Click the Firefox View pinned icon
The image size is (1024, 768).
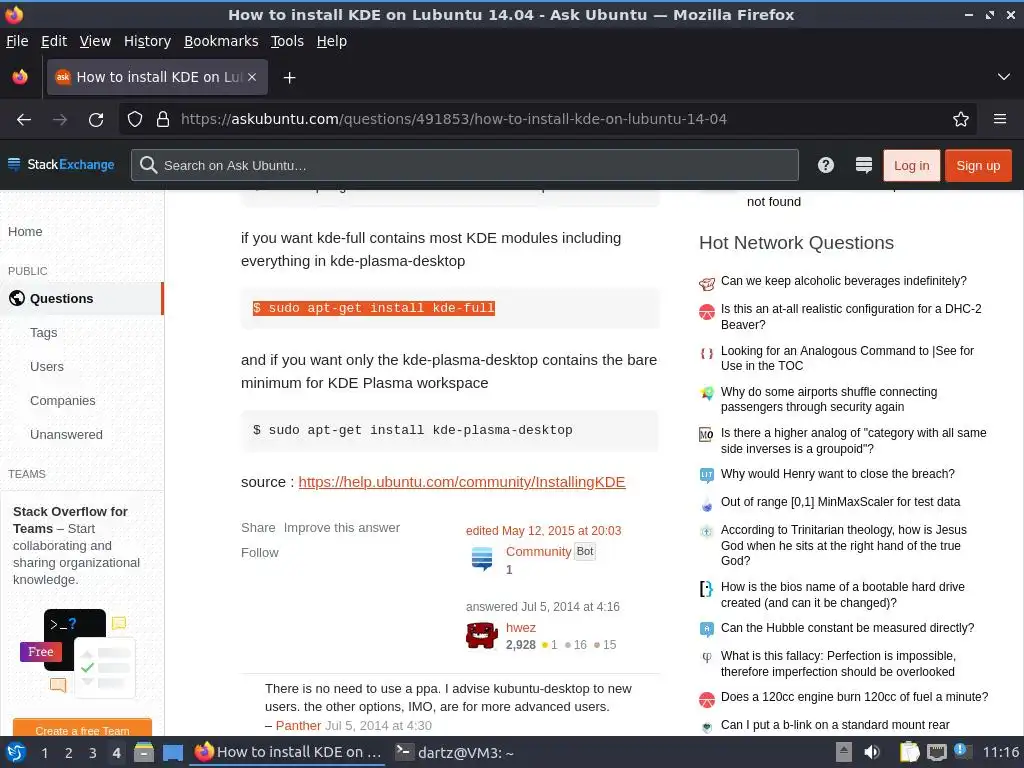pos(20,77)
